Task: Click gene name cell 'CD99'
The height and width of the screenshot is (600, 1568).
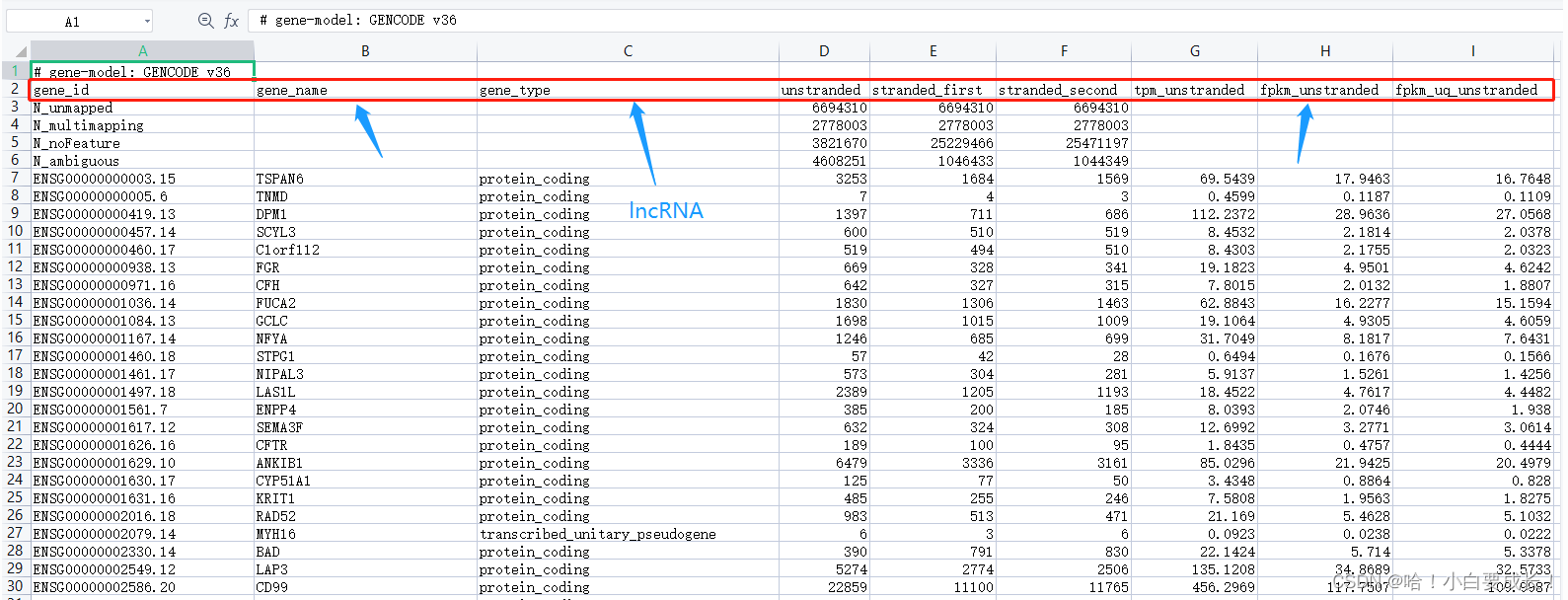Action: [365, 587]
